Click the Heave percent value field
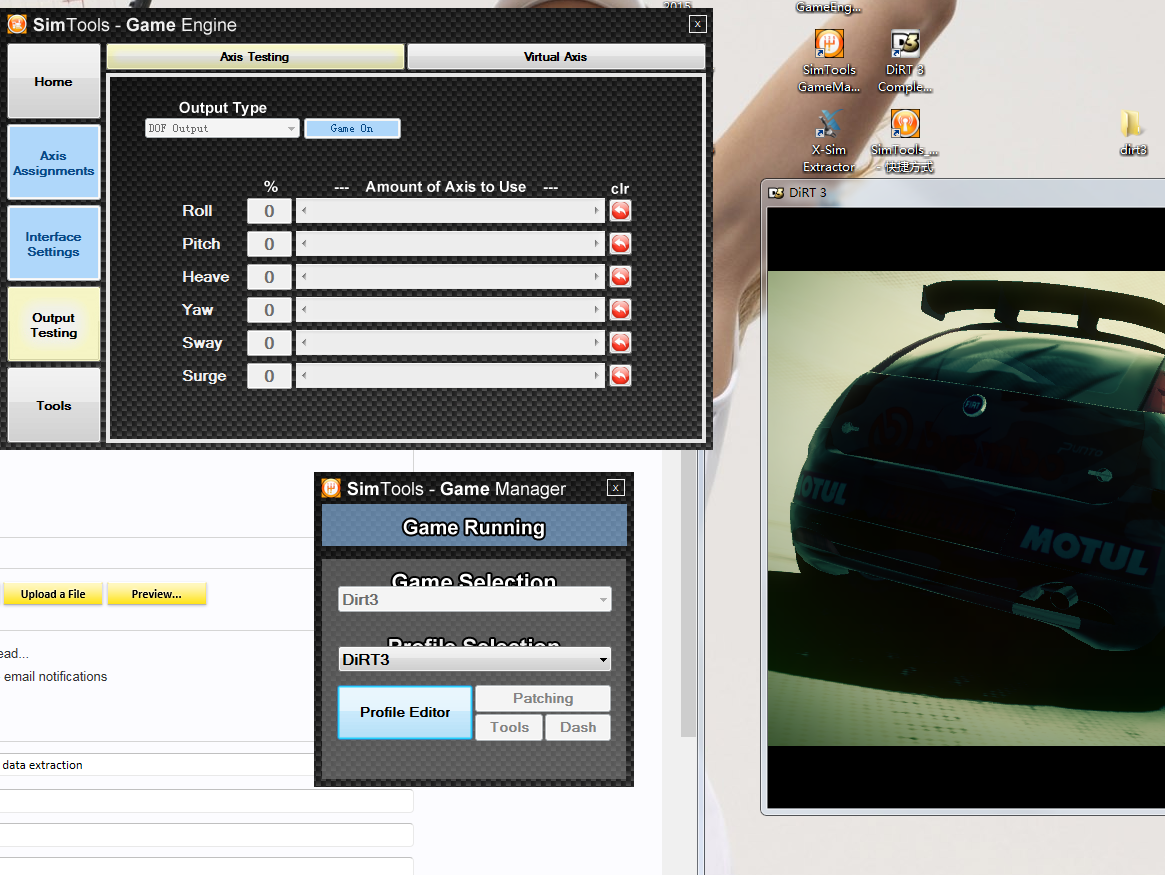The image size is (1165, 875). (269, 277)
